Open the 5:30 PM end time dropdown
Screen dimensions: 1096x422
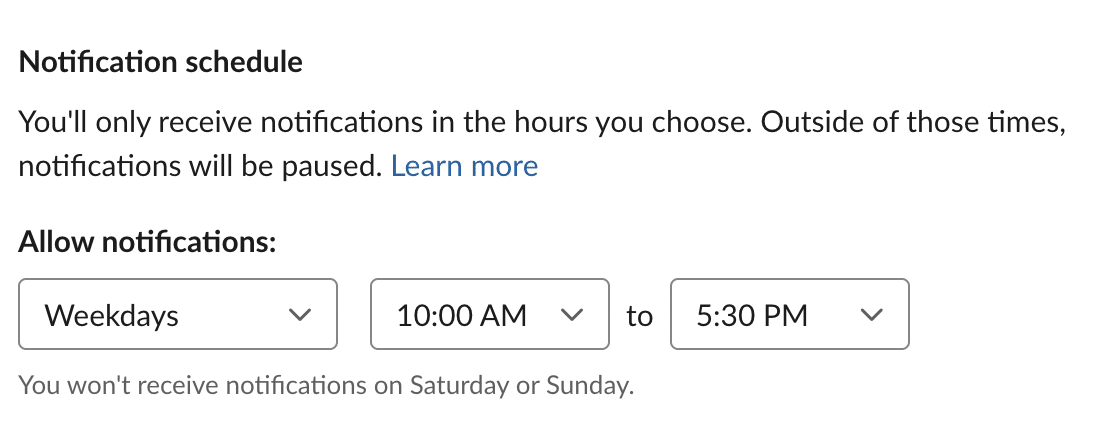coord(789,315)
